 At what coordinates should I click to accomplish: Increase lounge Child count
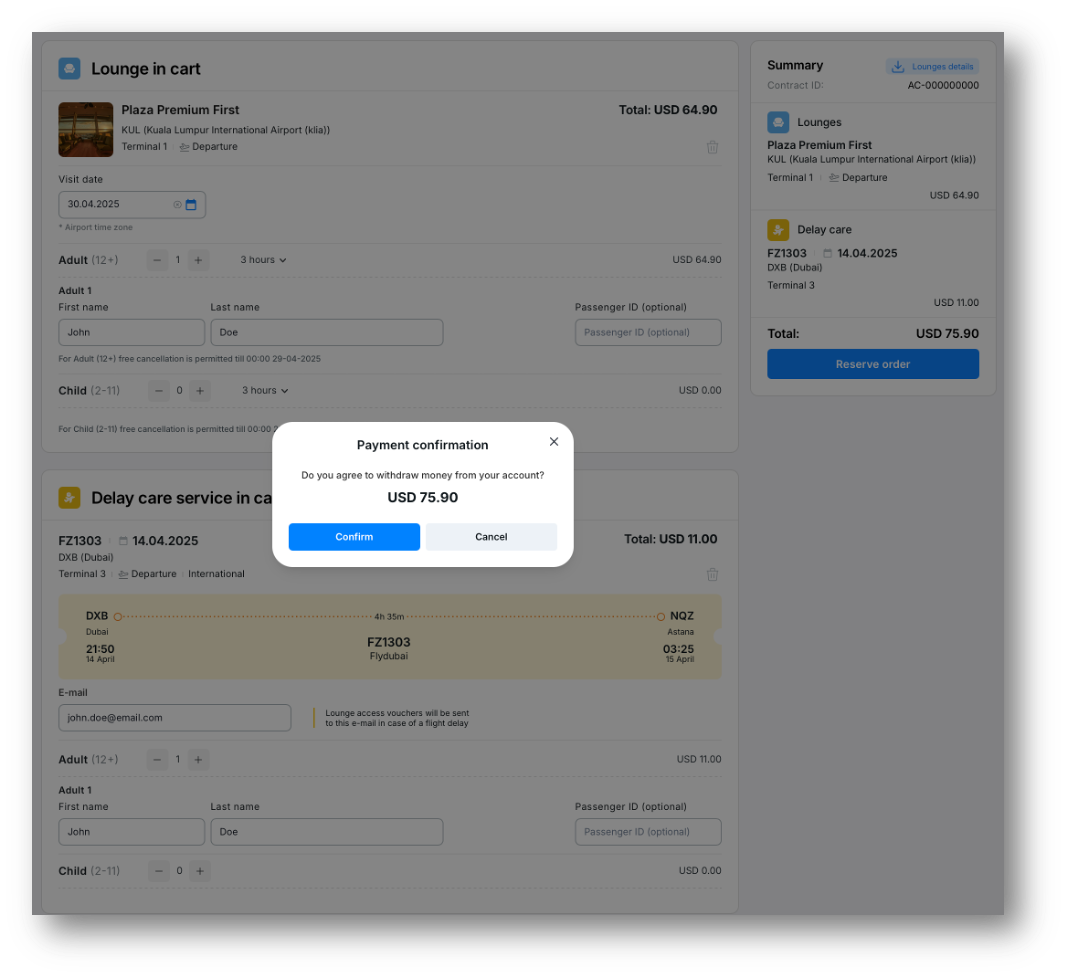[x=200, y=391]
